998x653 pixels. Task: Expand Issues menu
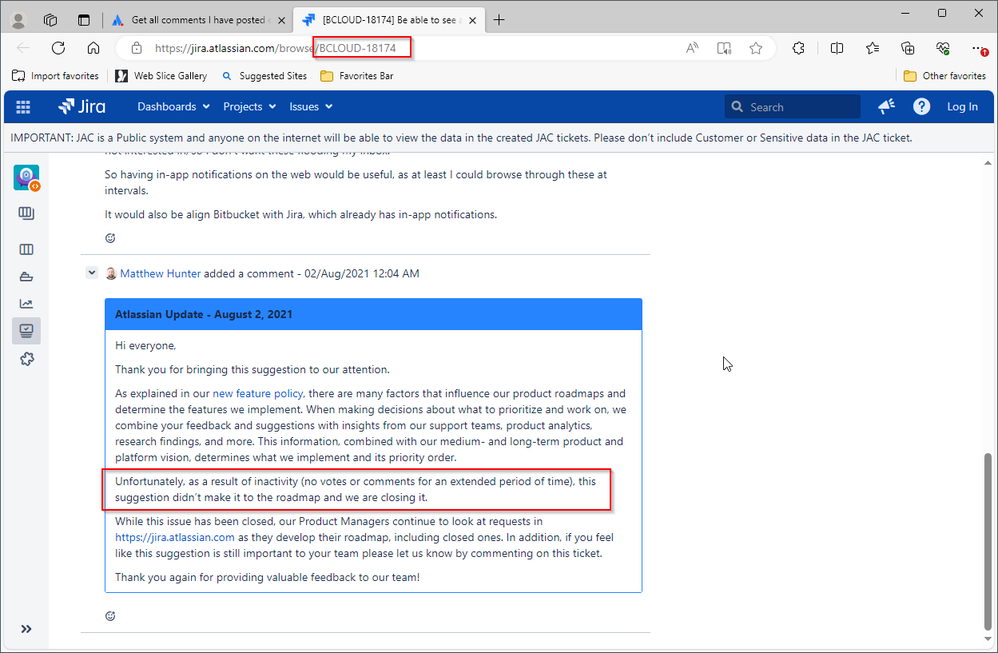(311, 106)
